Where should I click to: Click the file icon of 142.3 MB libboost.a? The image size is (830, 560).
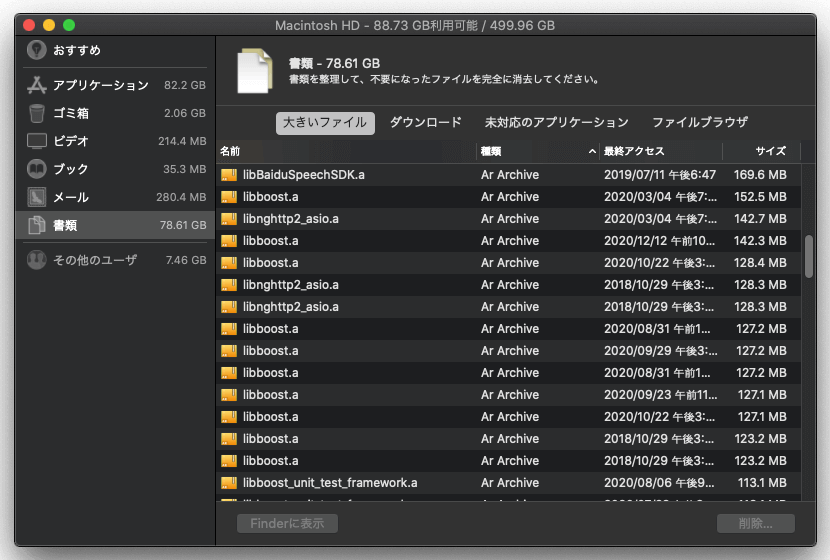229,241
